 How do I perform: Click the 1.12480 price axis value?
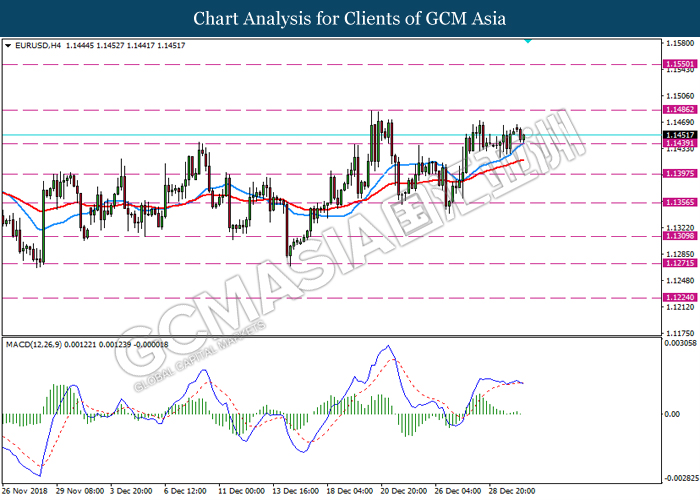680,281
